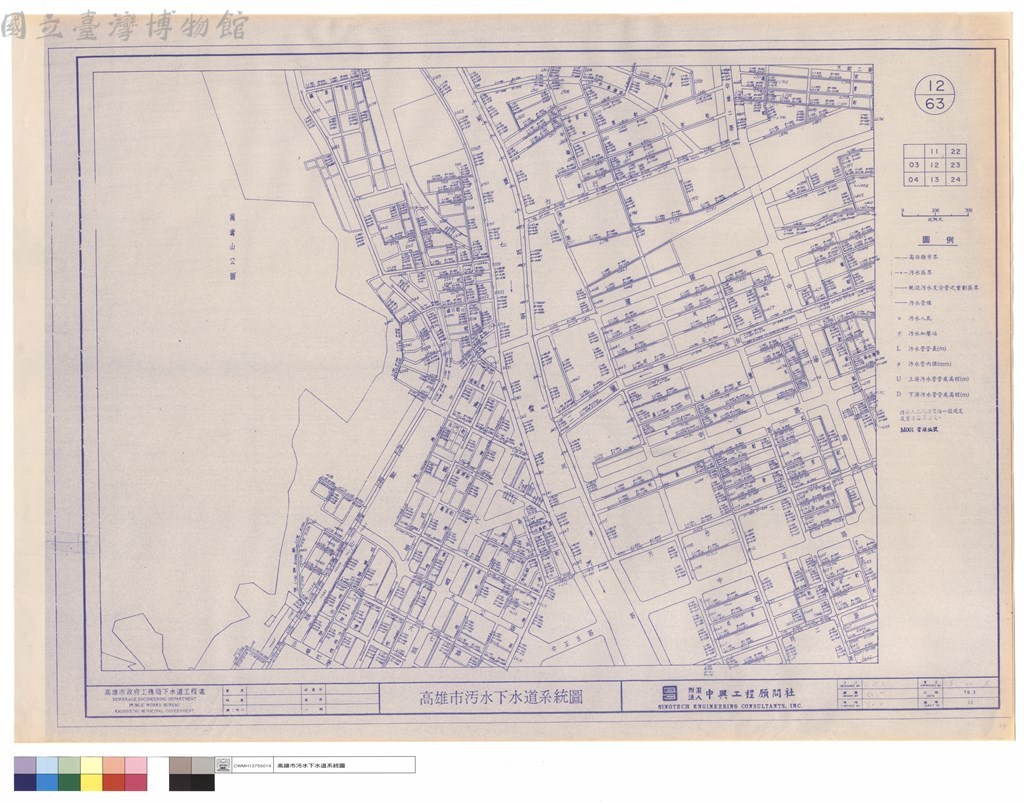
Task: Click the "U" upstream invert legend entry
Action: (933, 379)
